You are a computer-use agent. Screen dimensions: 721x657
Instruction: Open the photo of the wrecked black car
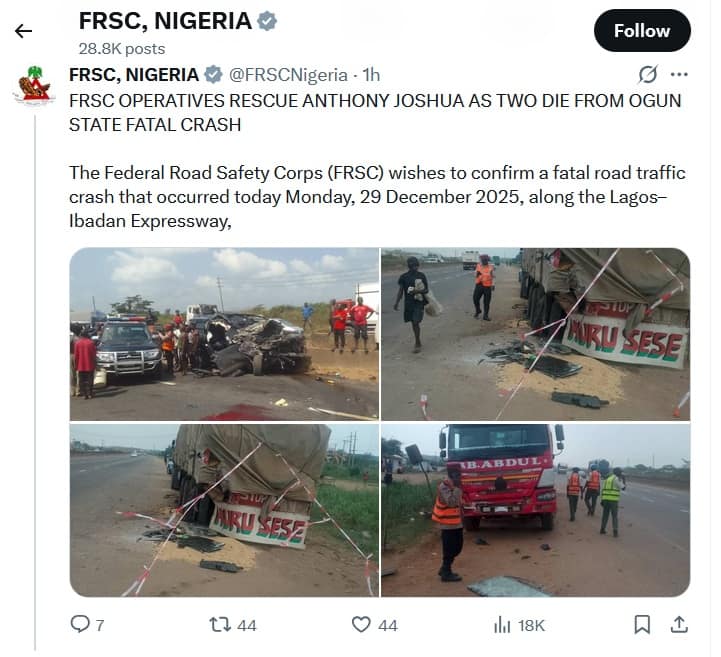(224, 334)
